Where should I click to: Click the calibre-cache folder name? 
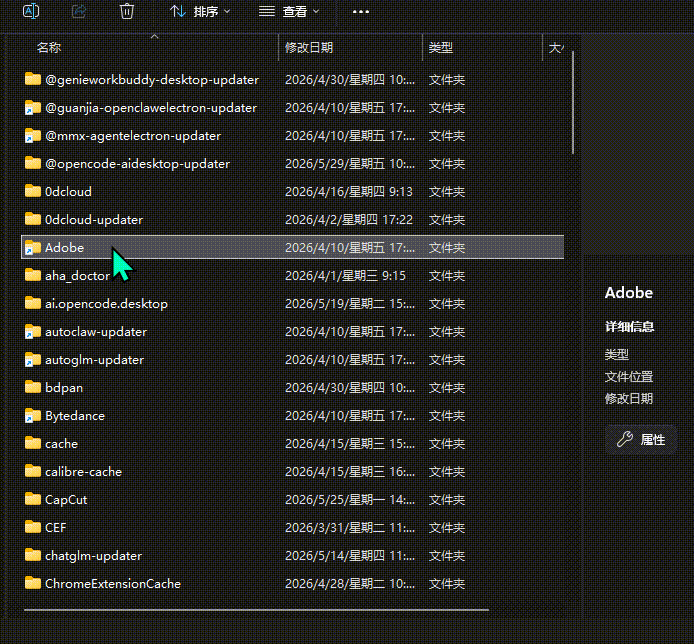click(x=83, y=471)
